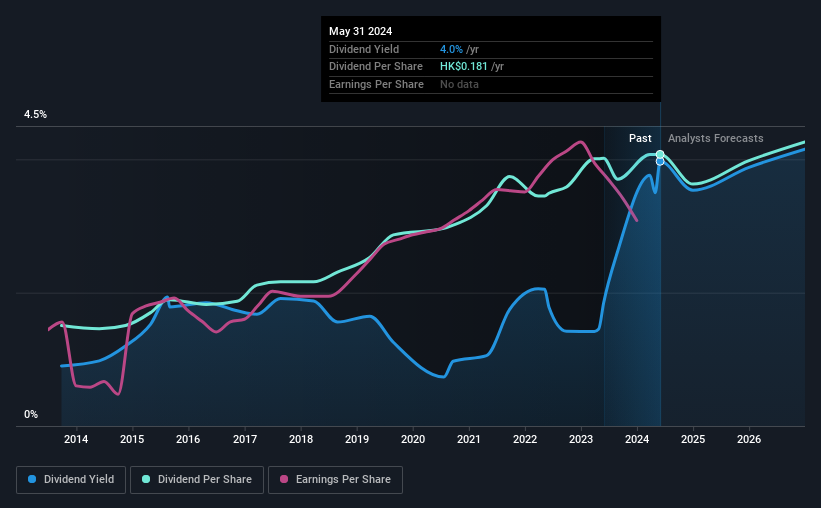Select the 2024 x-axis label
The width and height of the screenshot is (821, 508).
coord(637,439)
